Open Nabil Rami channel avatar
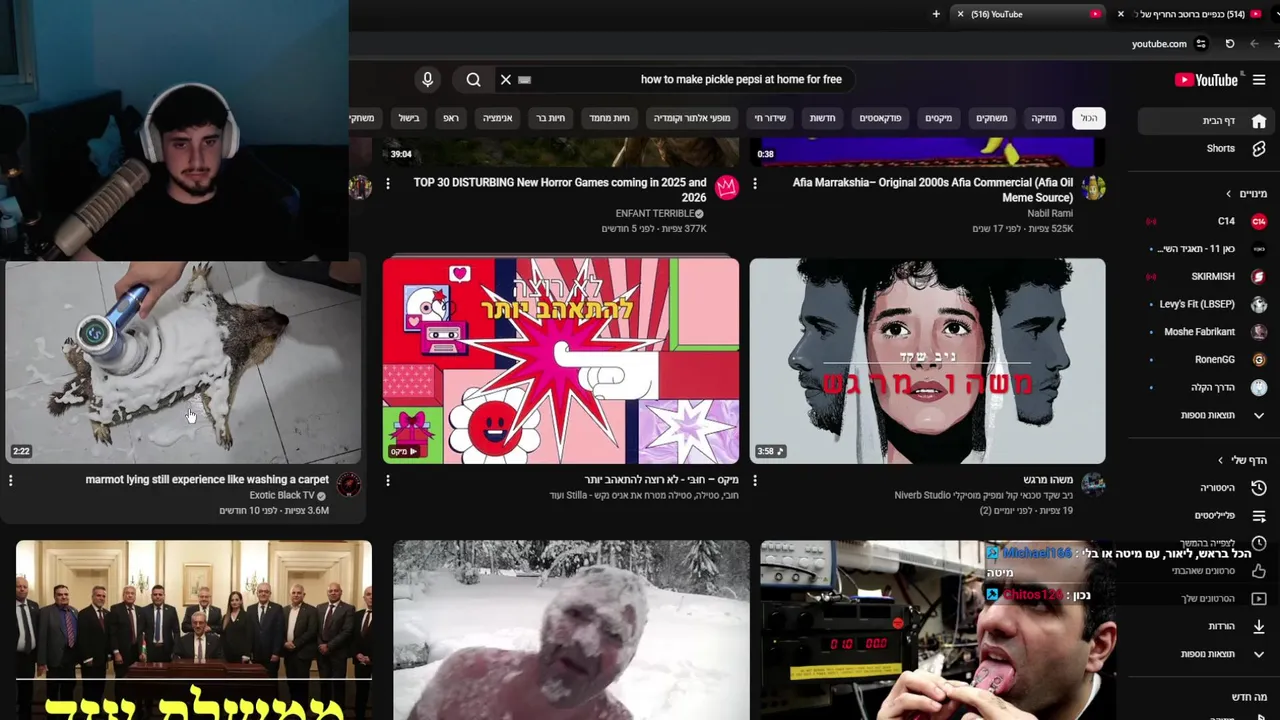 point(1093,188)
